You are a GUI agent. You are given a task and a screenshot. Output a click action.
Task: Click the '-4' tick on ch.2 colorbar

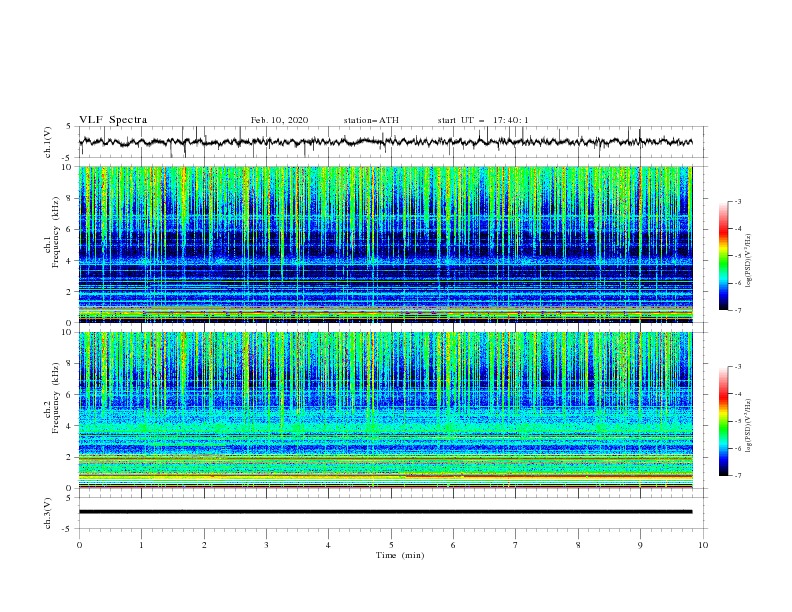click(737, 394)
